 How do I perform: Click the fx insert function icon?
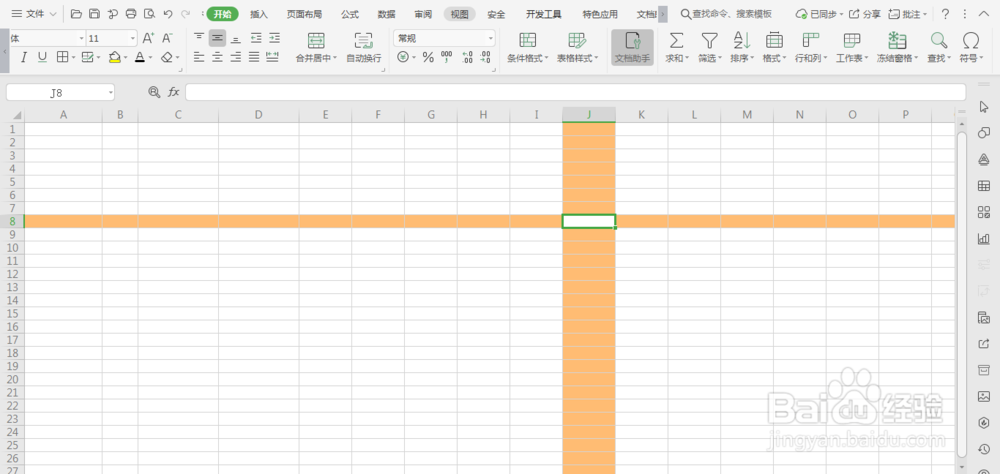coord(173,93)
